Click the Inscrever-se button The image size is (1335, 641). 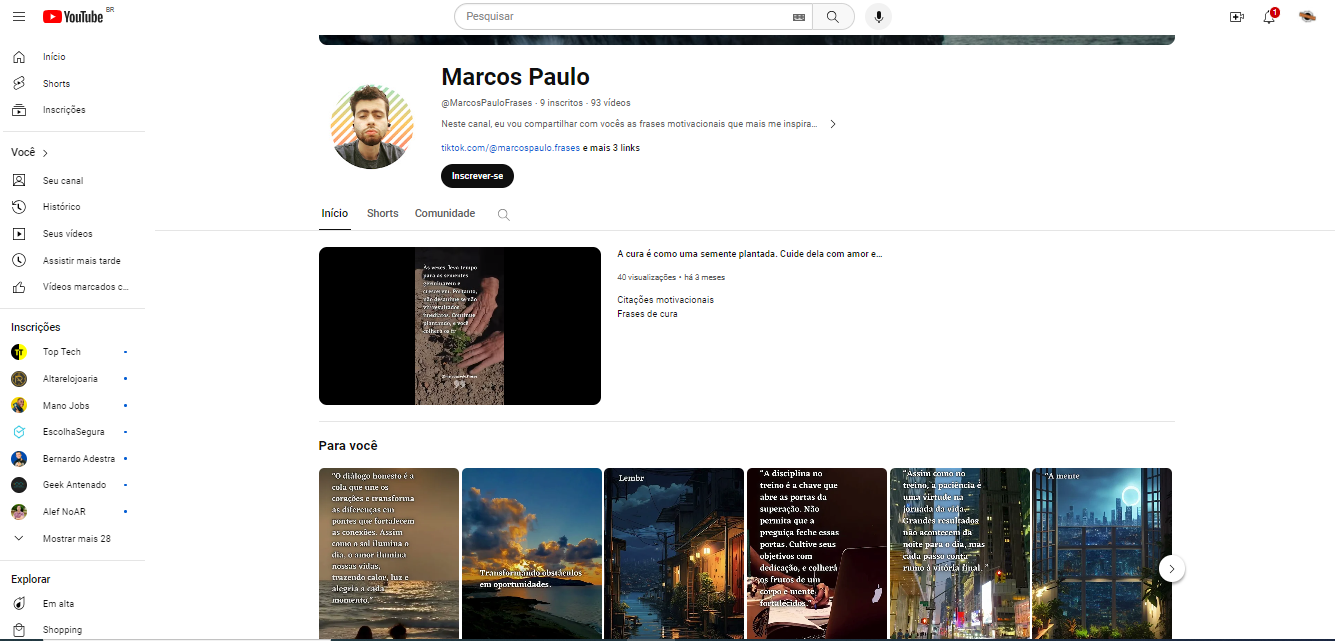(477, 176)
